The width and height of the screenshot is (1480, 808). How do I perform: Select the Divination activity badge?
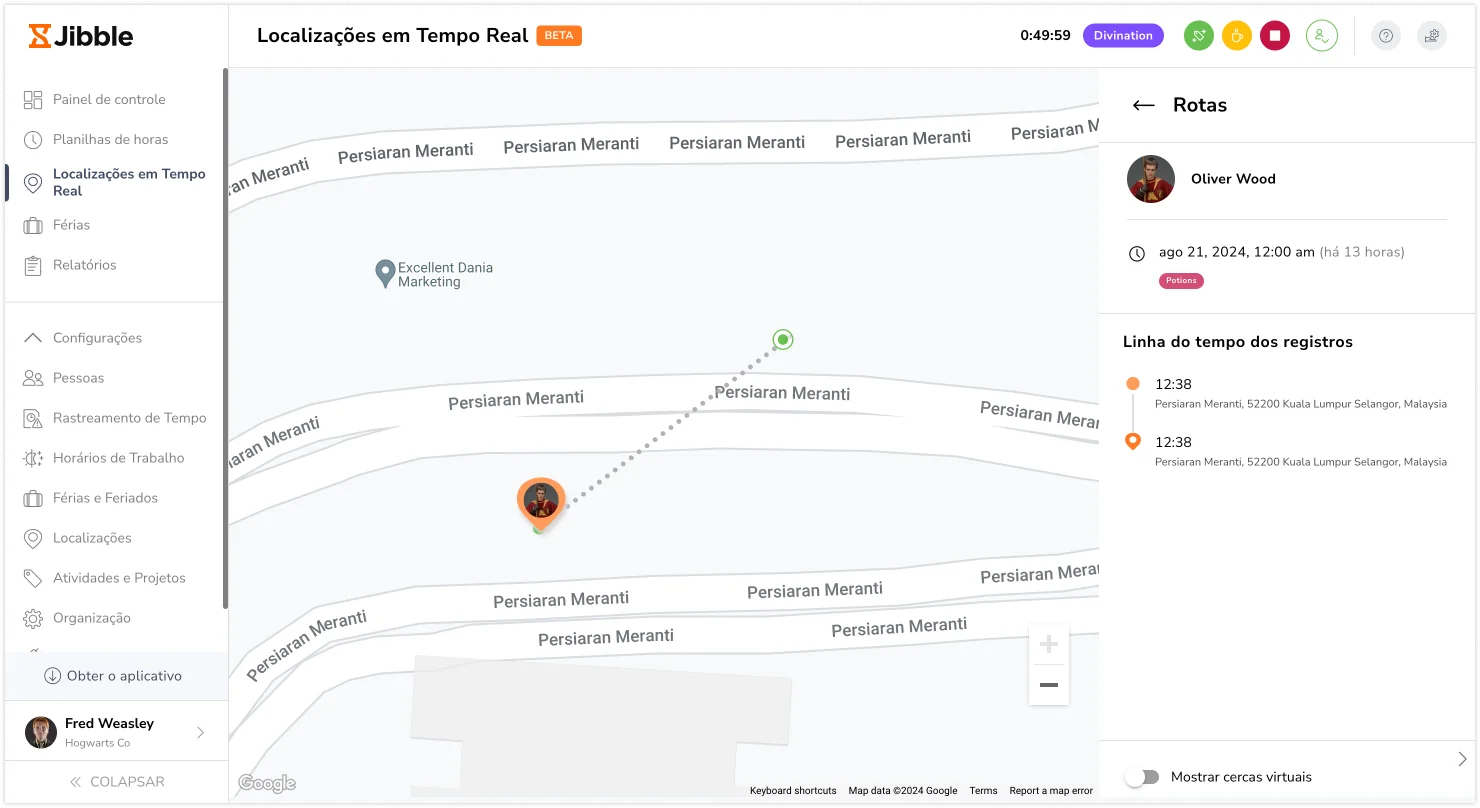(x=1122, y=36)
